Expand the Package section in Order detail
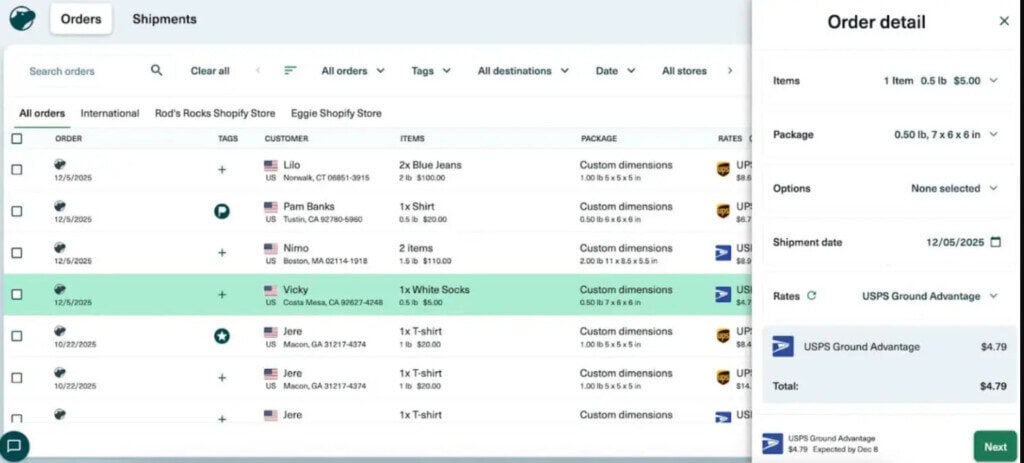 coord(993,135)
